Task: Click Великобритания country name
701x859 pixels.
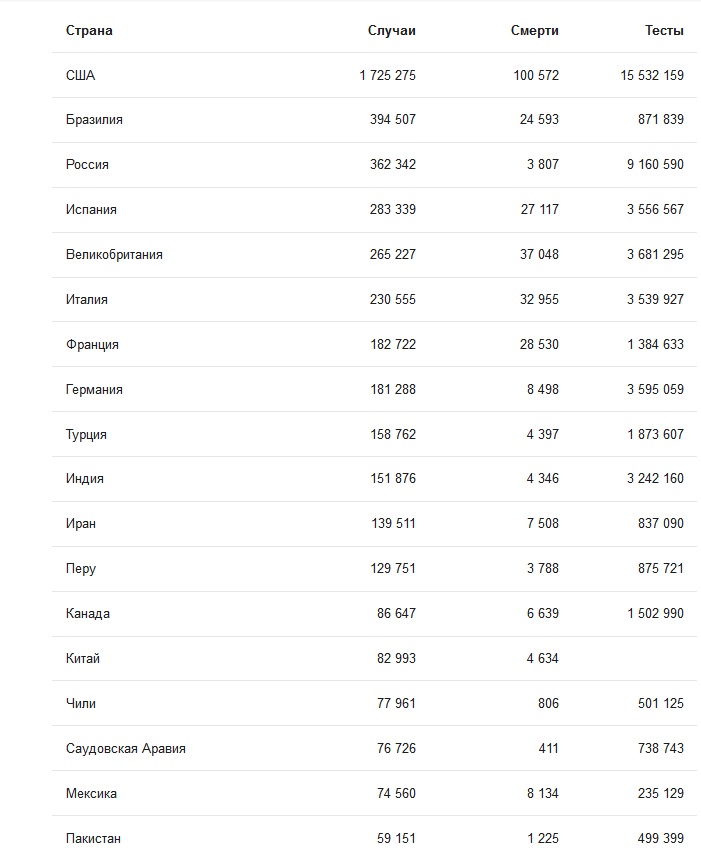Action: (x=114, y=255)
